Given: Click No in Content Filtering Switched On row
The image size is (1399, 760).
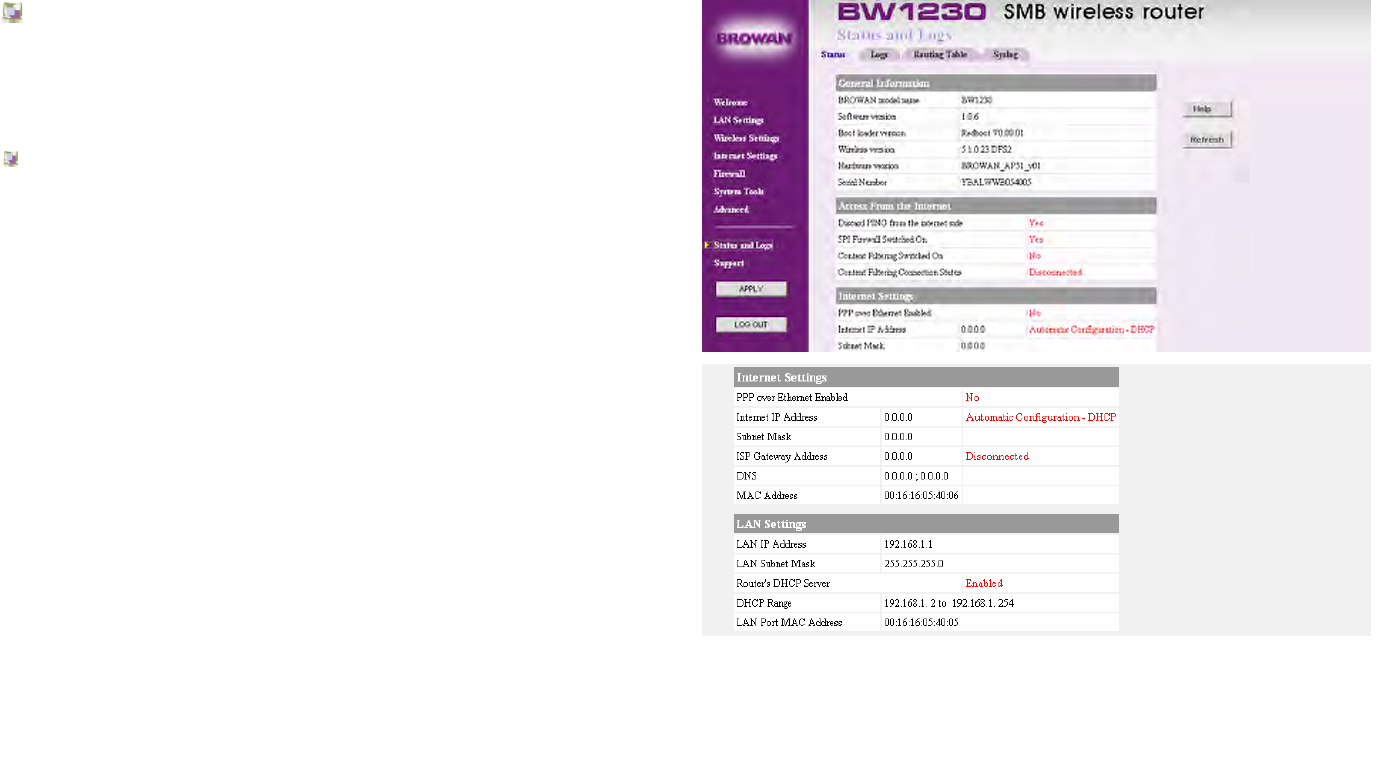Looking at the screenshot, I should click(1035, 256).
